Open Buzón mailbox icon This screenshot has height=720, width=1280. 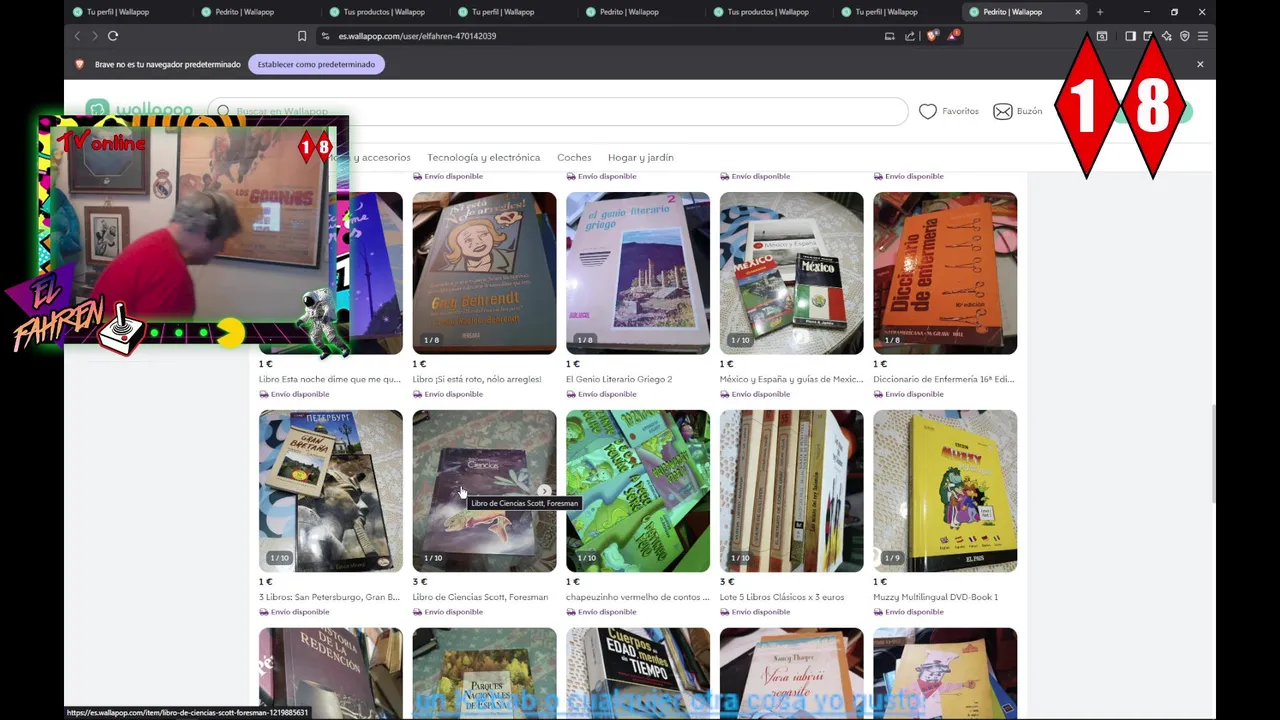coord(1003,111)
